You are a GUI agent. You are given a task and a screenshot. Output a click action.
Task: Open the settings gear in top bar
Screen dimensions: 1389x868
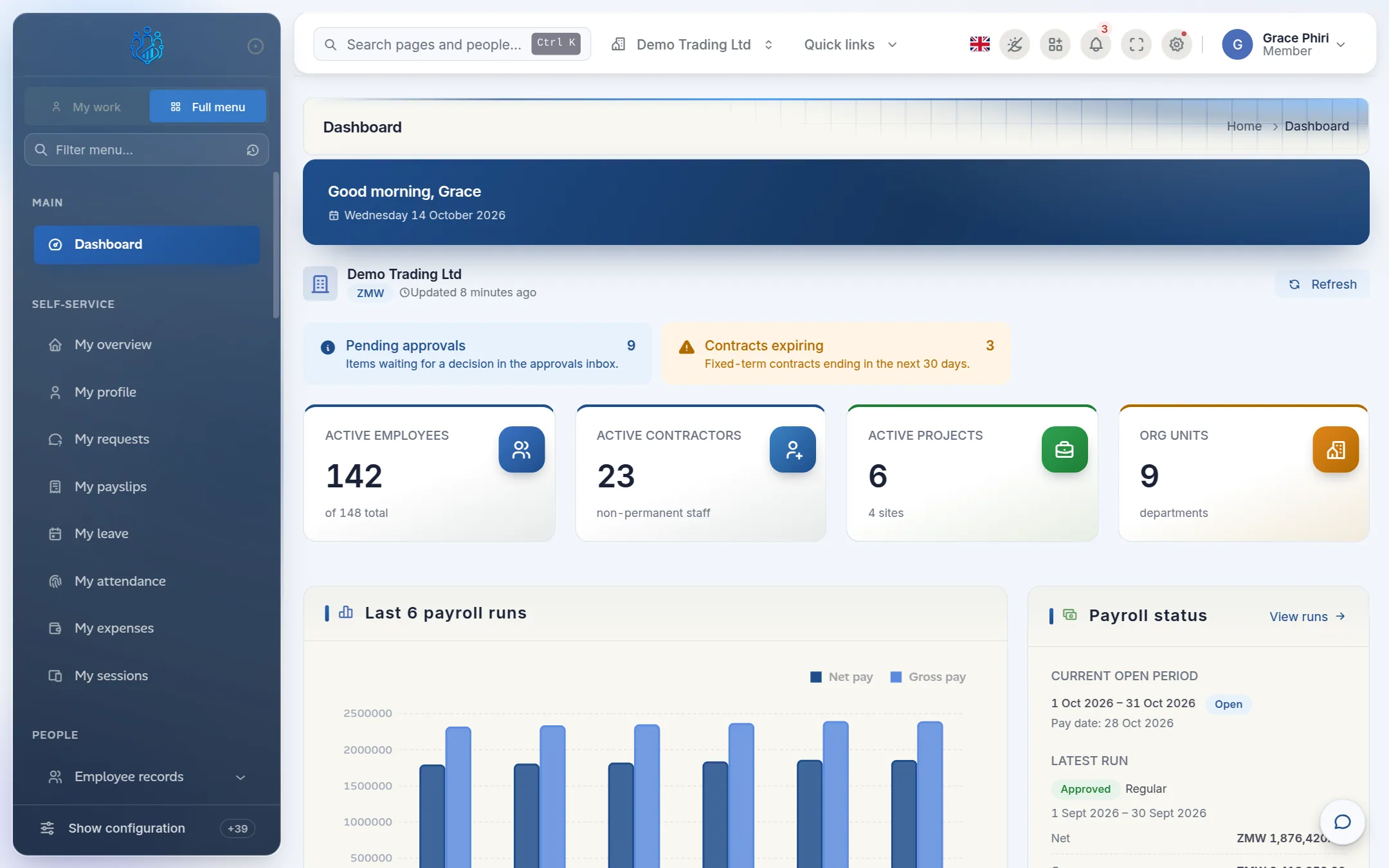click(1177, 44)
